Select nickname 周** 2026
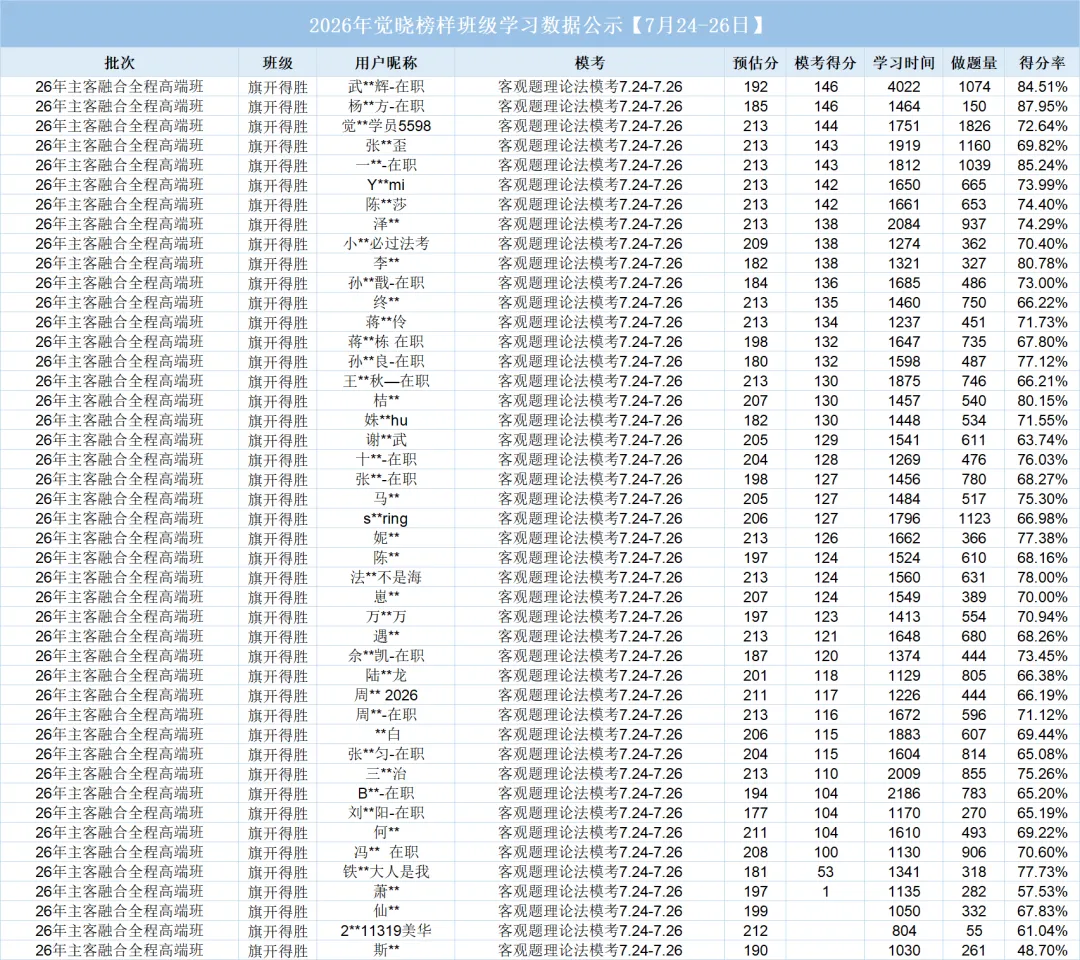 point(386,695)
